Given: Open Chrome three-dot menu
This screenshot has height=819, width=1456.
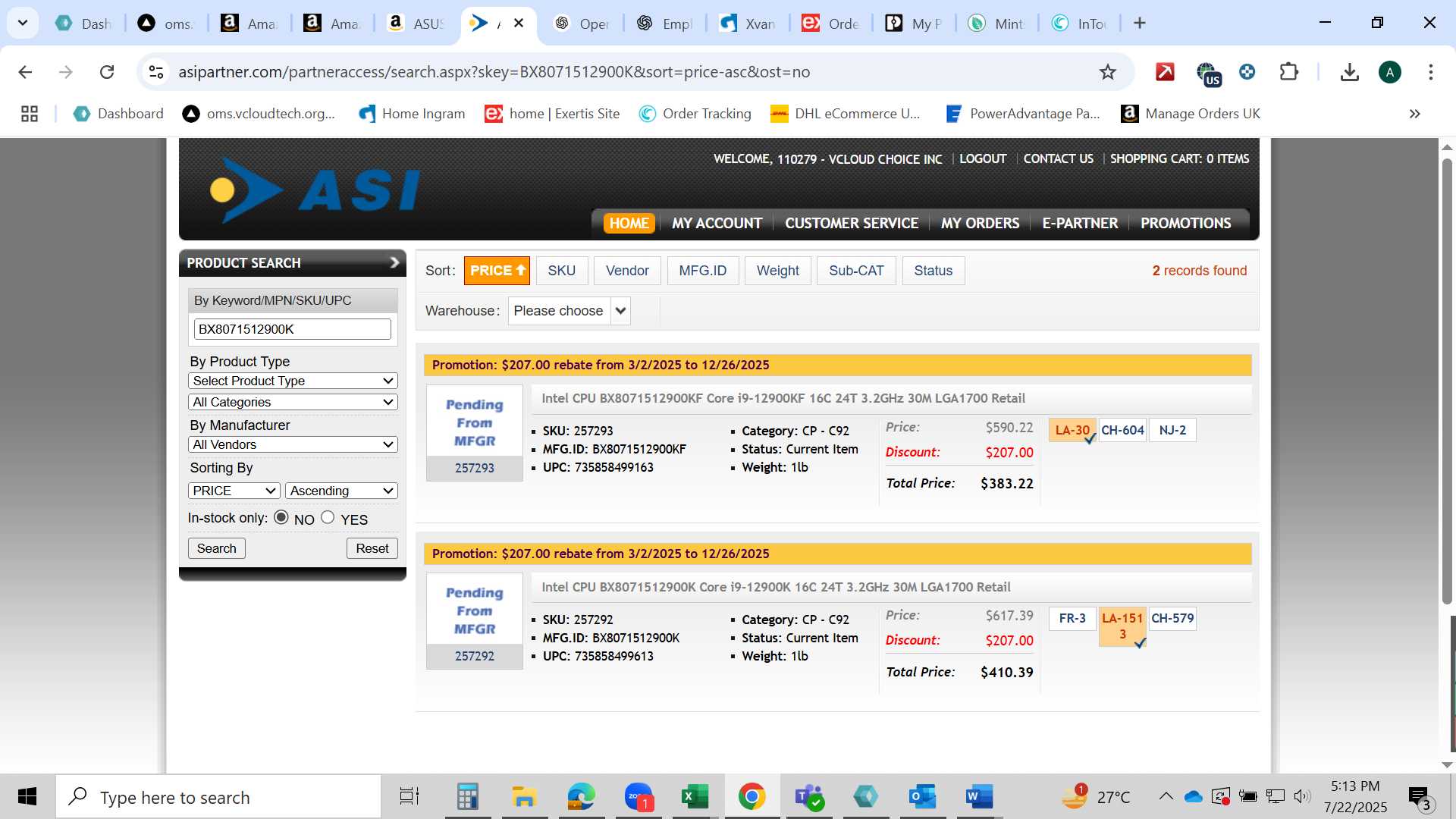Looking at the screenshot, I should coord(1430,72).
